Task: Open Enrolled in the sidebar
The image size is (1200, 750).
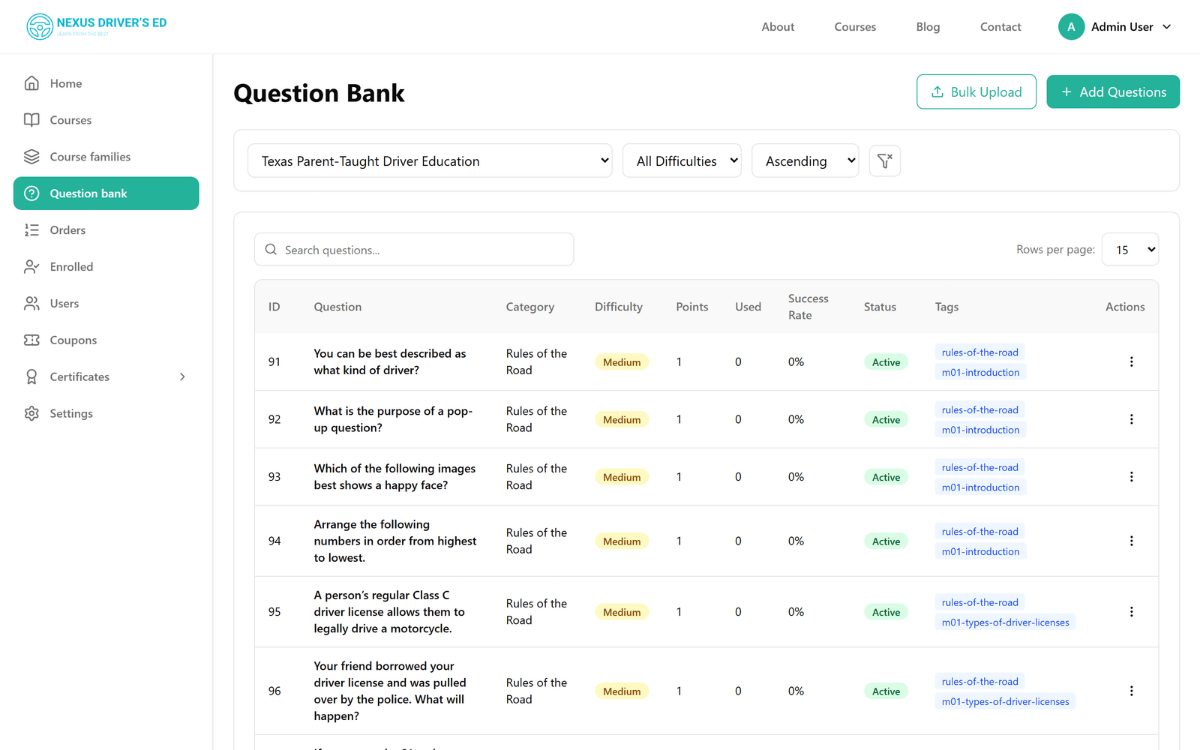Action: click(x=106, y=267)
